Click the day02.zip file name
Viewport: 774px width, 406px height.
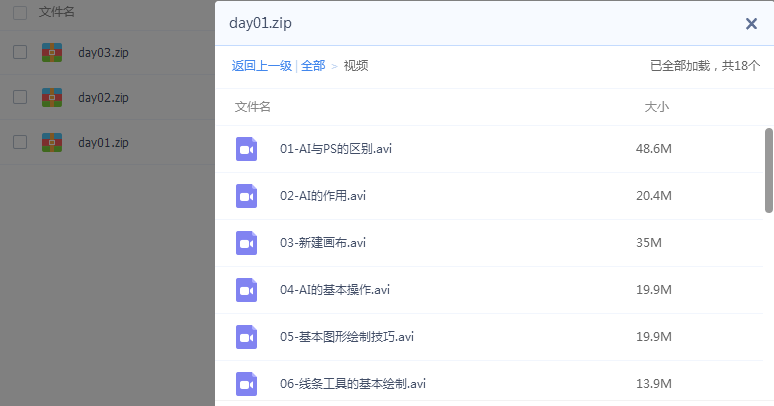[x=103, y=97]
